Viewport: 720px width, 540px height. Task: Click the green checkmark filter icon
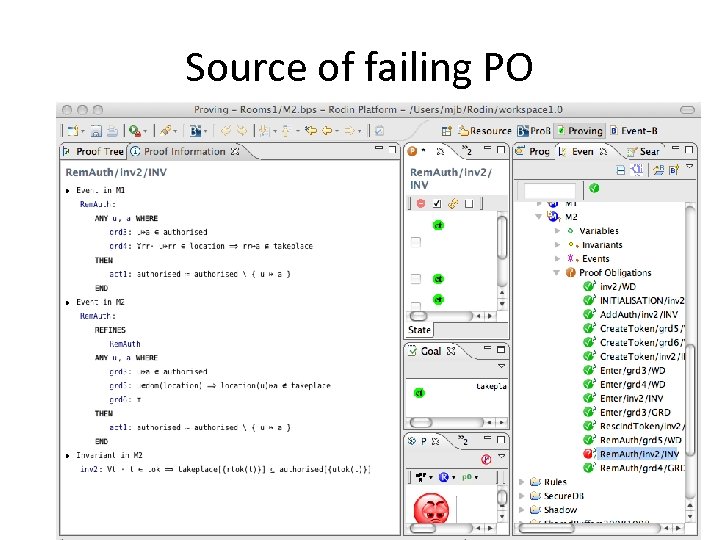[594, 188]
